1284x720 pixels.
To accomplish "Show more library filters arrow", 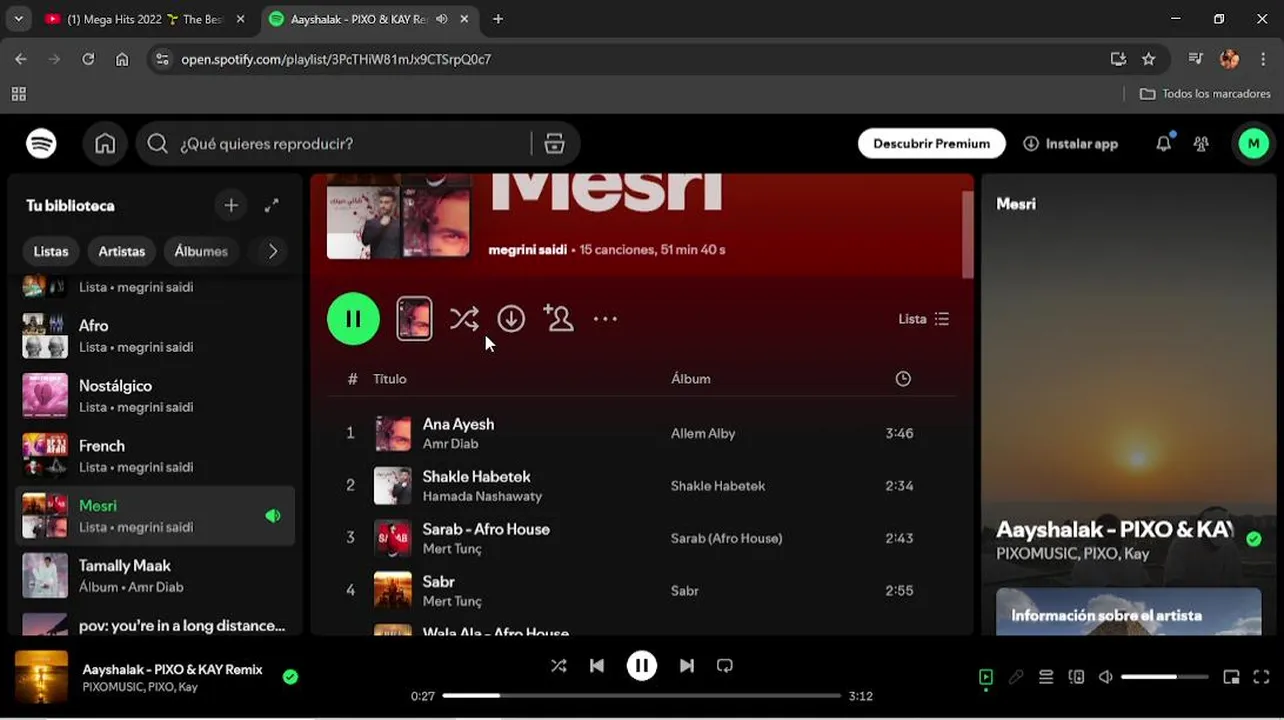I will pos(272,251).
